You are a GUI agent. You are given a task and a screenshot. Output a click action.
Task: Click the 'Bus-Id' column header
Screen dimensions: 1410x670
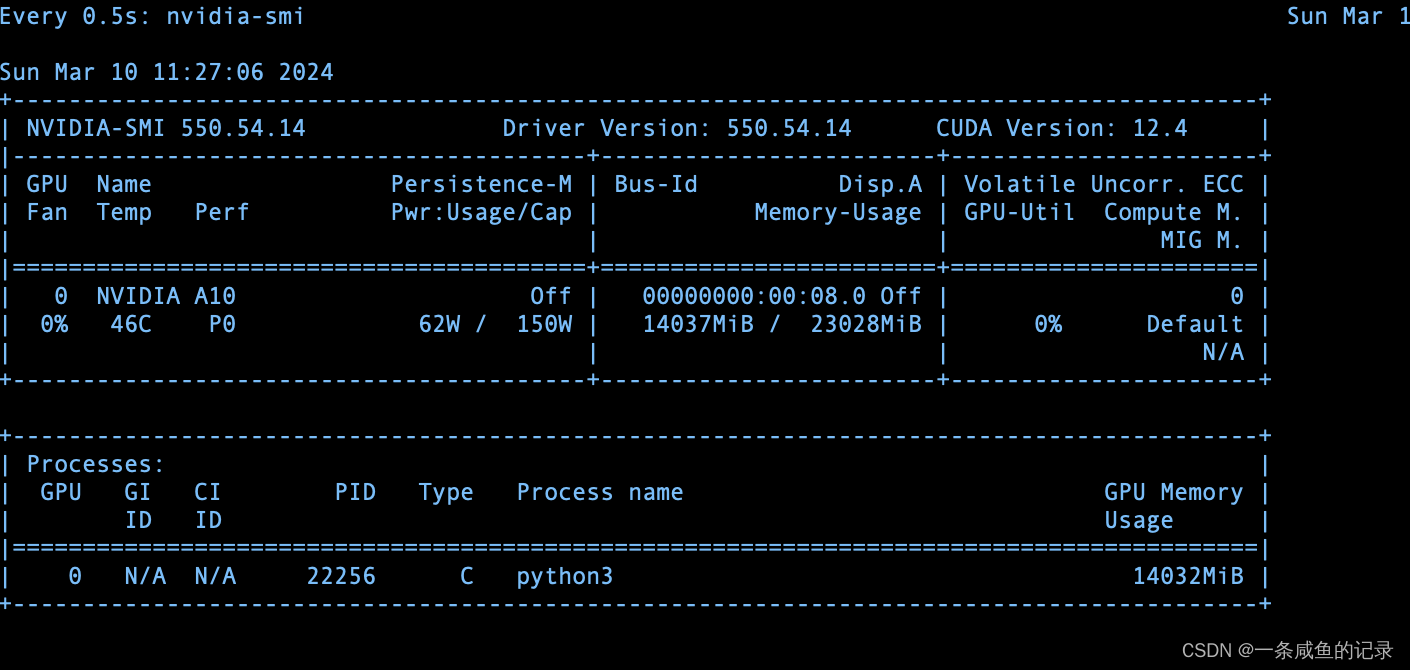tap(656, 184)
